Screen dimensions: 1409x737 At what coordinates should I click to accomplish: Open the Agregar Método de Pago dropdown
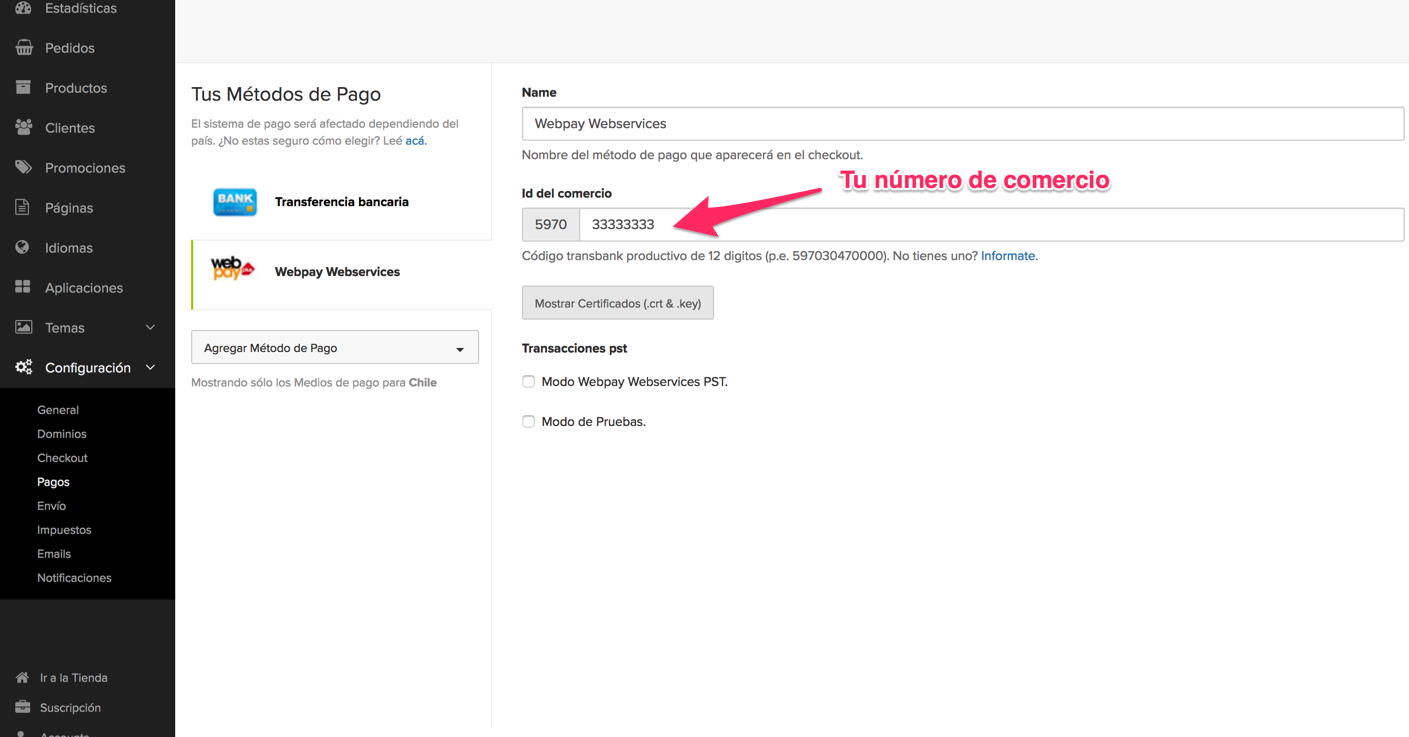(335, 348)
